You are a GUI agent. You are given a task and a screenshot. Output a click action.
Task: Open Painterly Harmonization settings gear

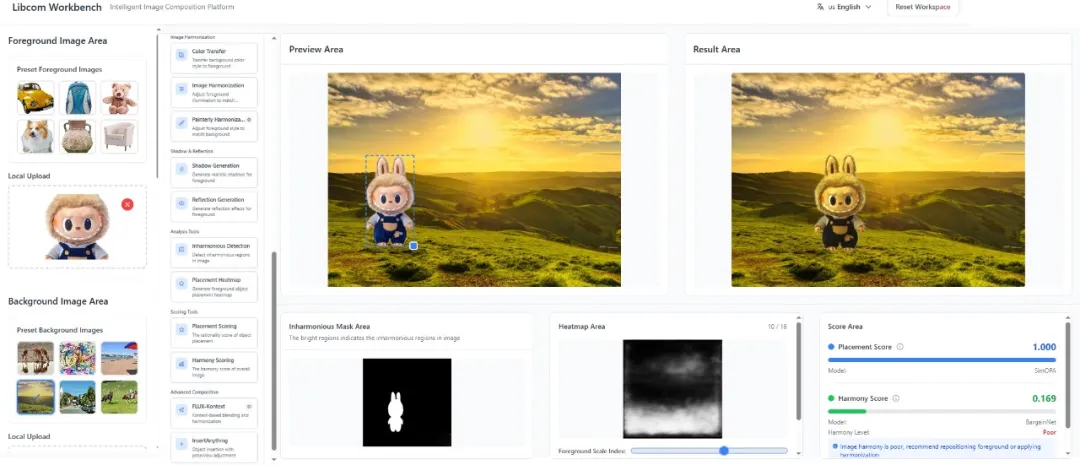249,119
